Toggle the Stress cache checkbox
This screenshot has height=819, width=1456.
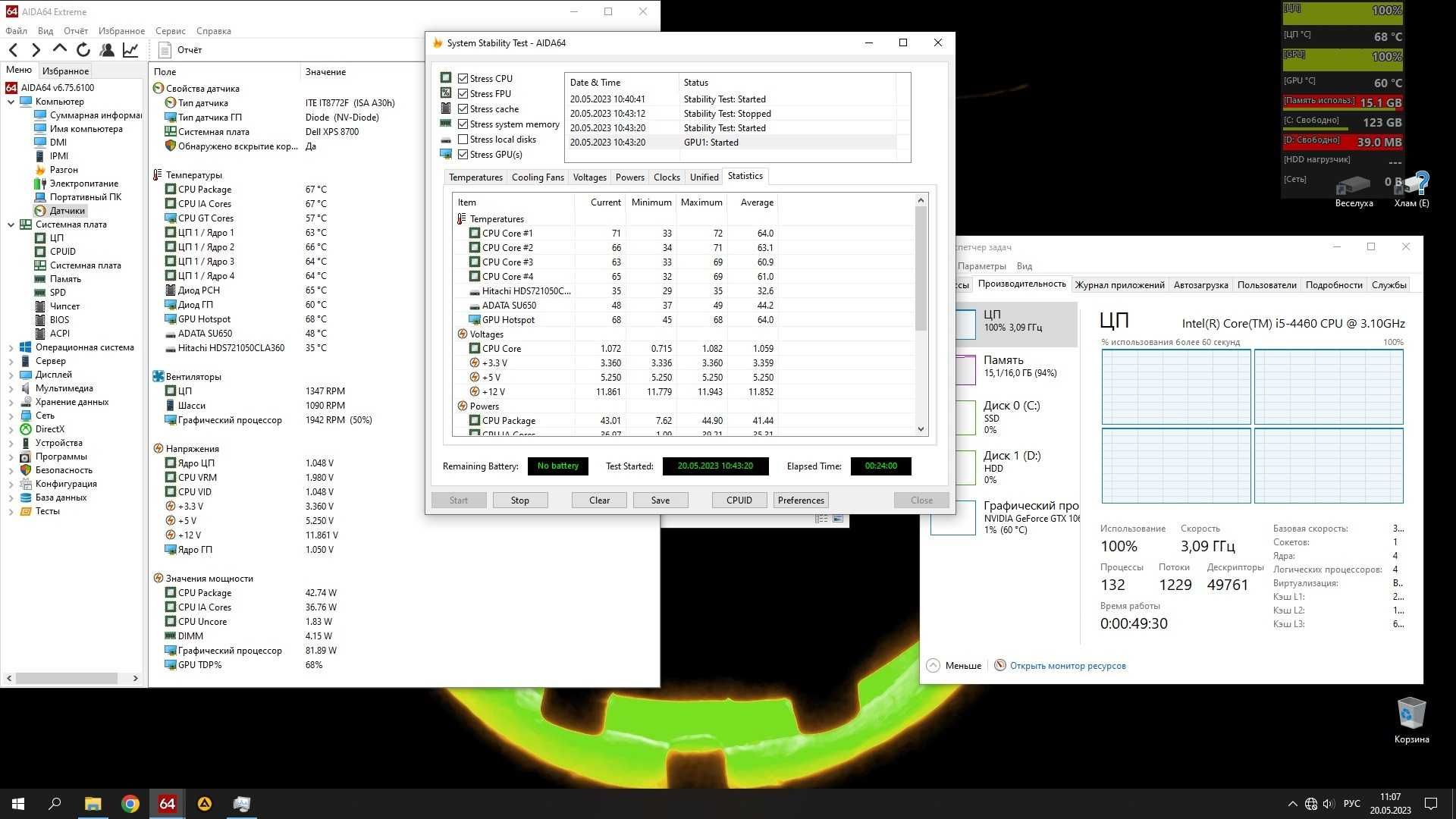(x=463, y=108)
